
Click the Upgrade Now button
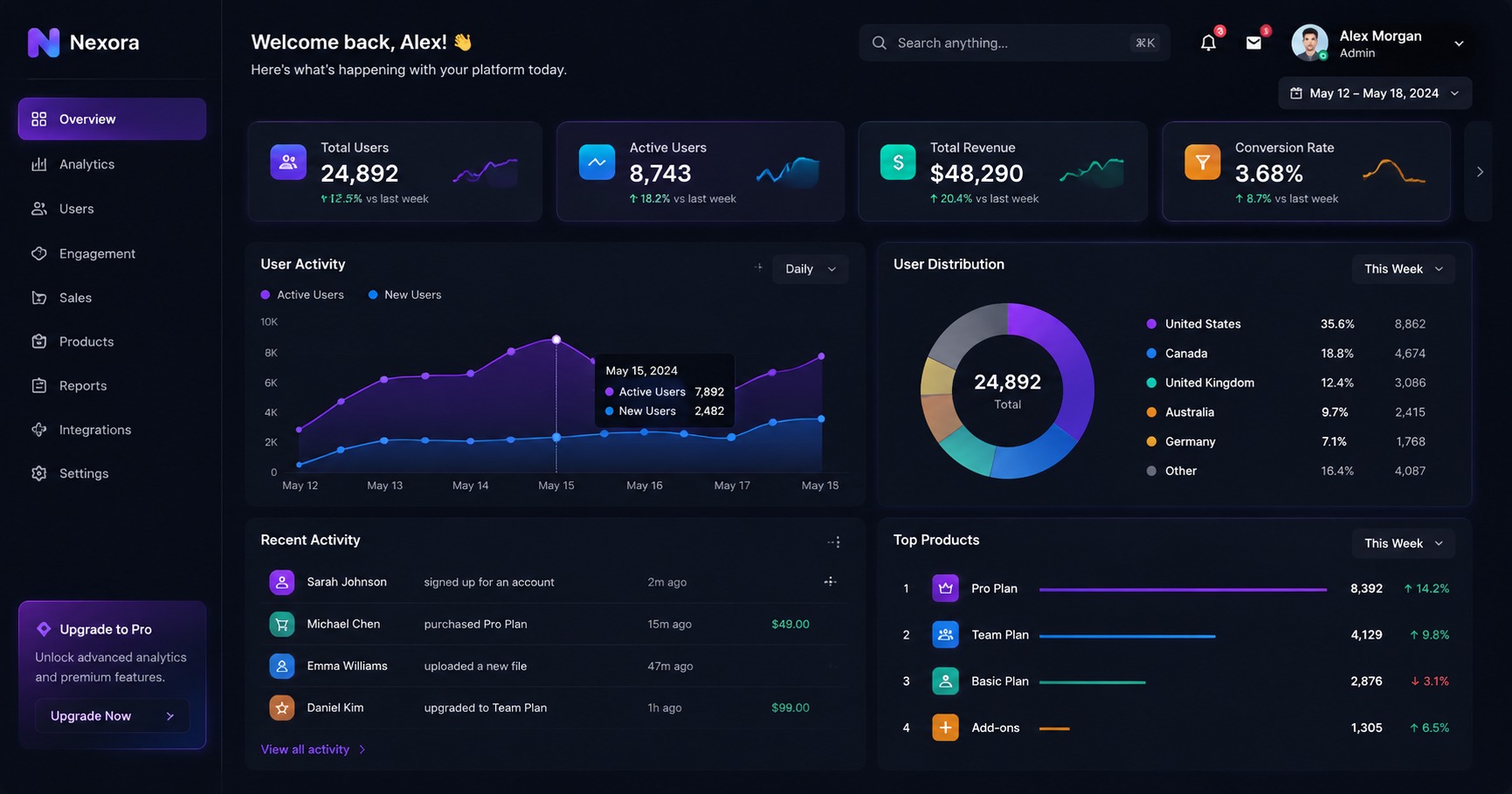[x=112, y=716]
